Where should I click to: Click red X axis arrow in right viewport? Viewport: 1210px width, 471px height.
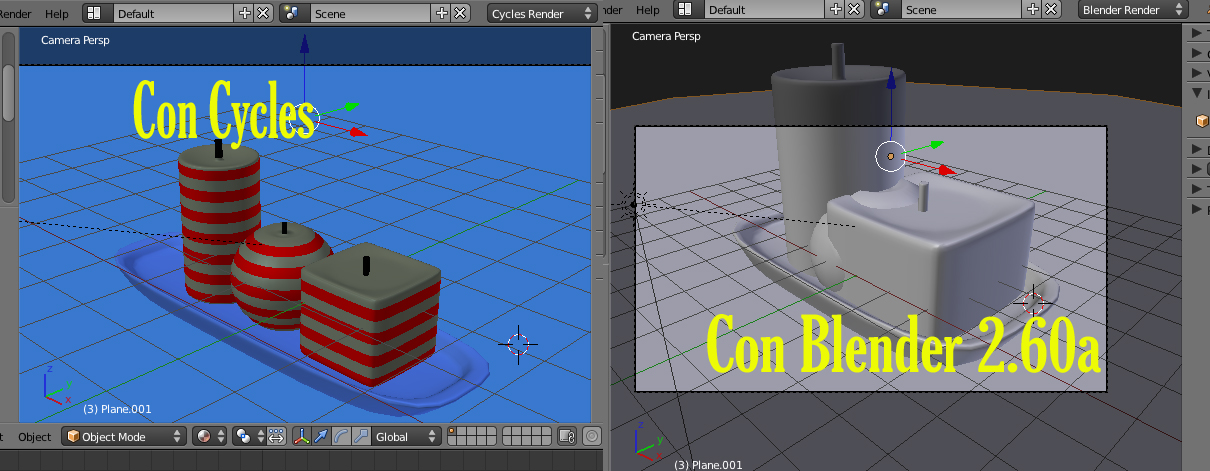(946, 170)
